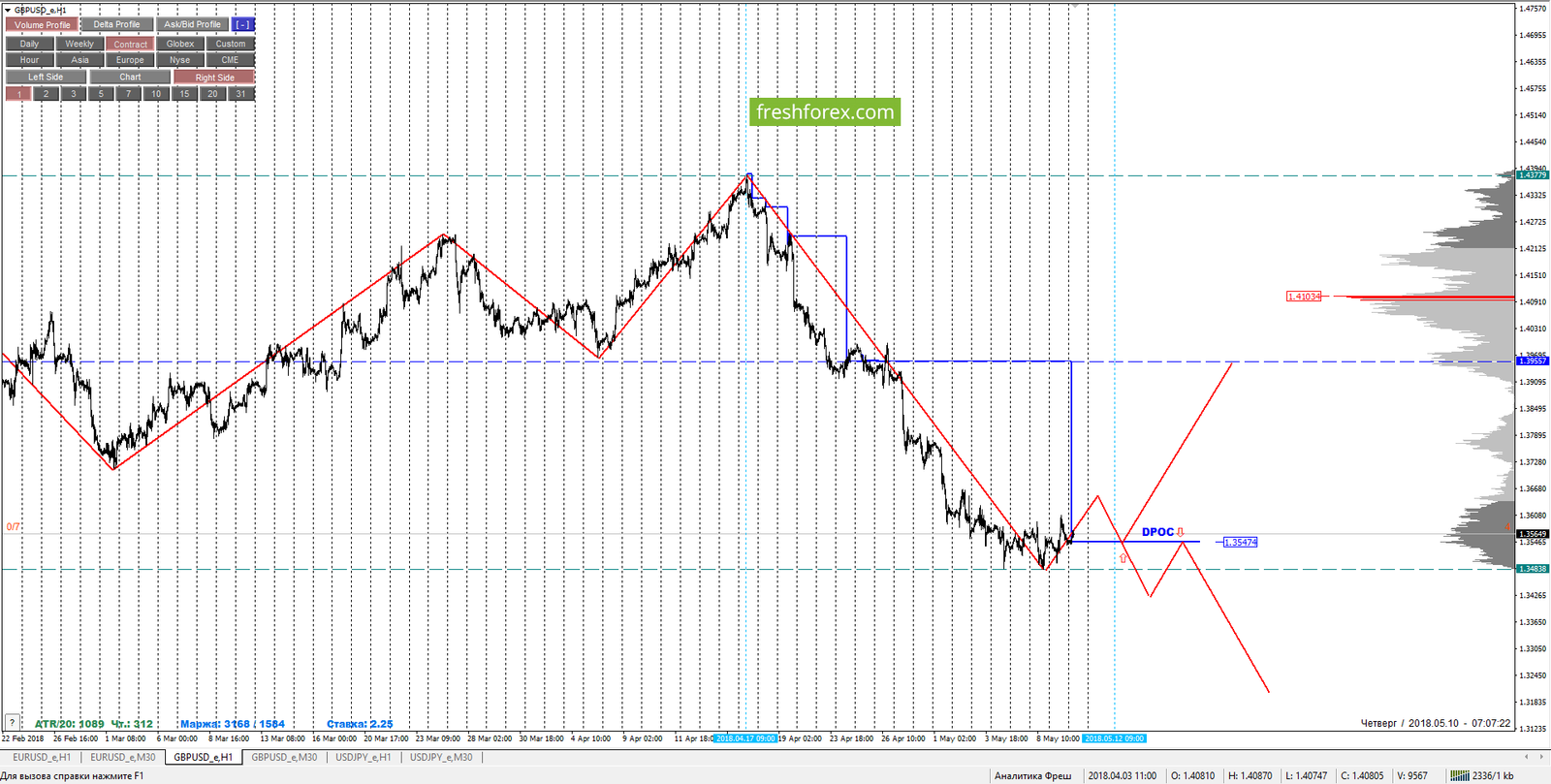Set profile count to 20
Viewport: 1551px width, 784px height.
tap(212, 94)
